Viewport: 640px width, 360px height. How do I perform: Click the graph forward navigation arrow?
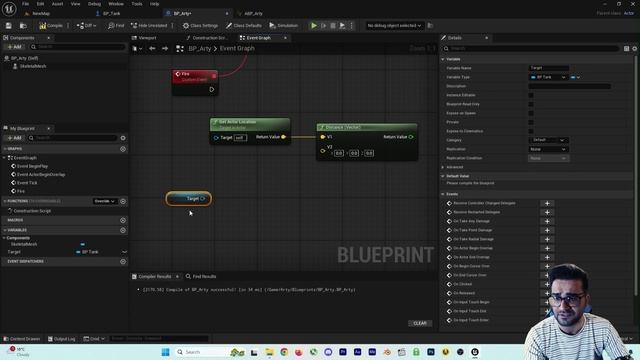(x=165, y=49)
